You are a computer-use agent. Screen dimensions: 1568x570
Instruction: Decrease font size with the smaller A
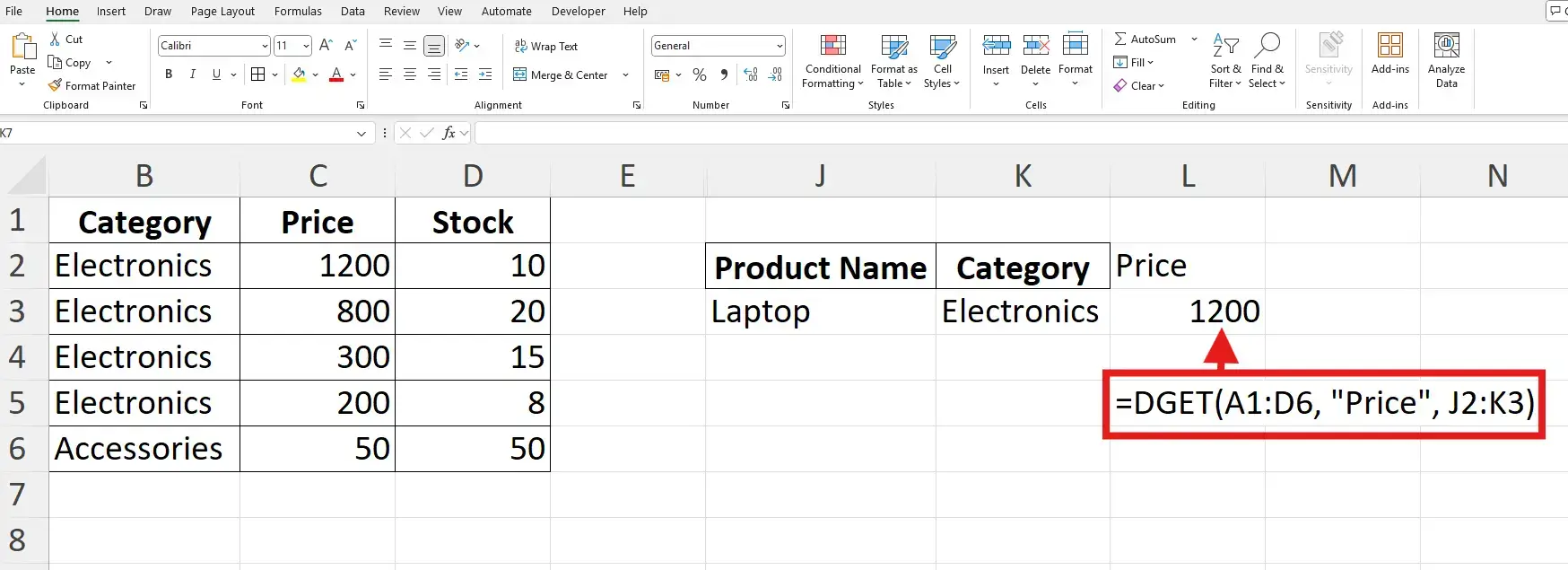pyautogui.click(x=350, y=46)
